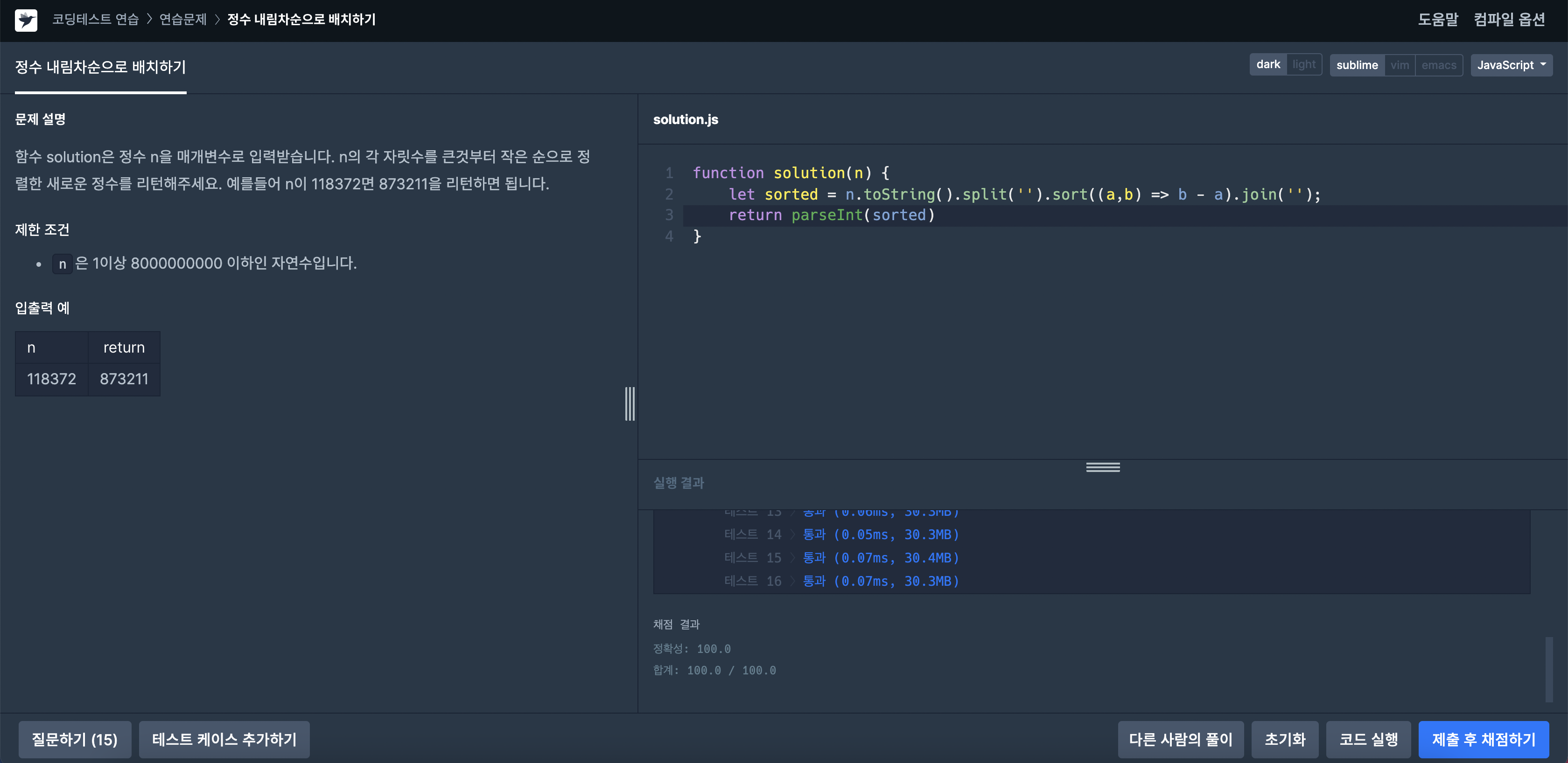Submit with 제출 후 채점하기 button
The image size is (1568, 763).
1484,739
